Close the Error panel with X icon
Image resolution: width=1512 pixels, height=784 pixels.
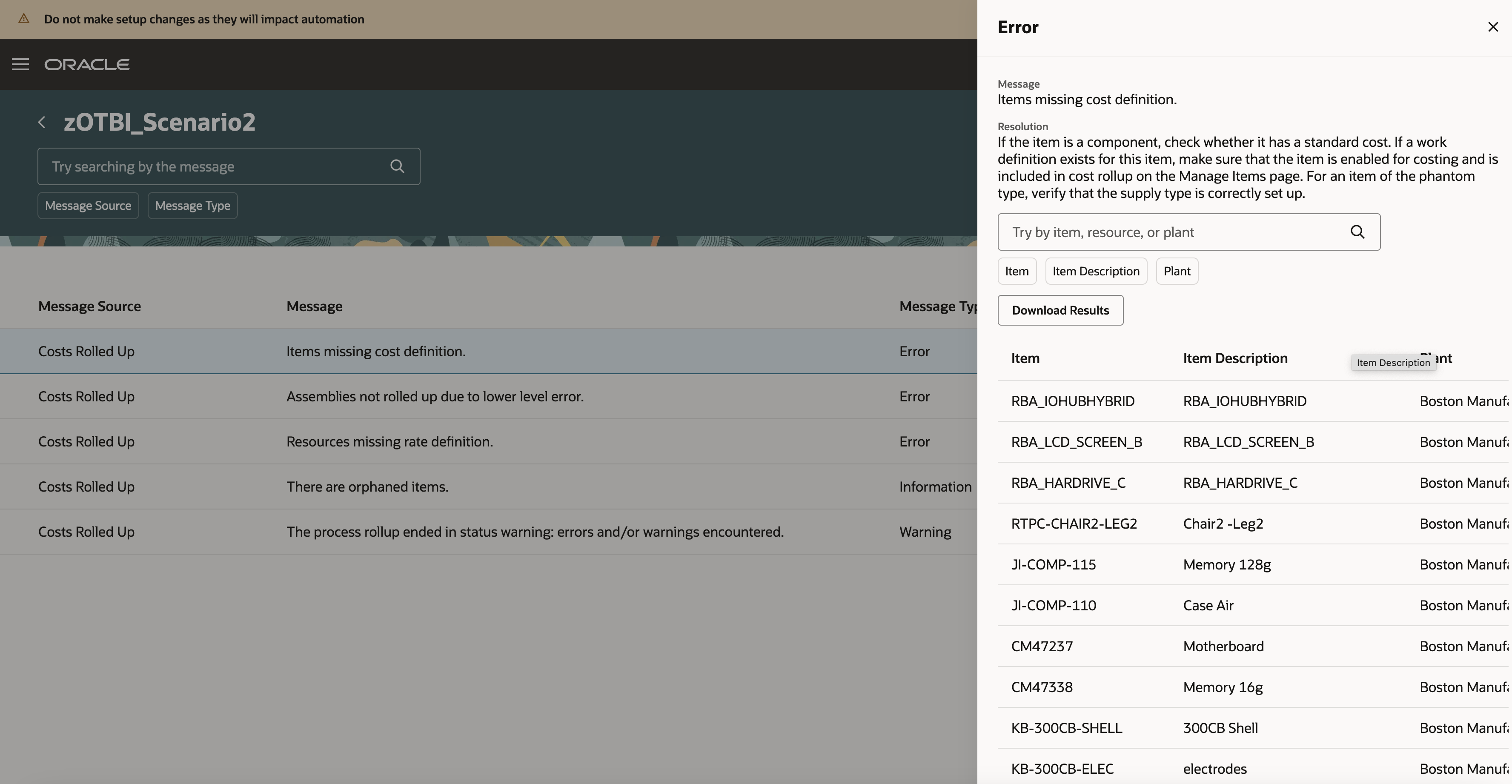tap(1492, 27)
